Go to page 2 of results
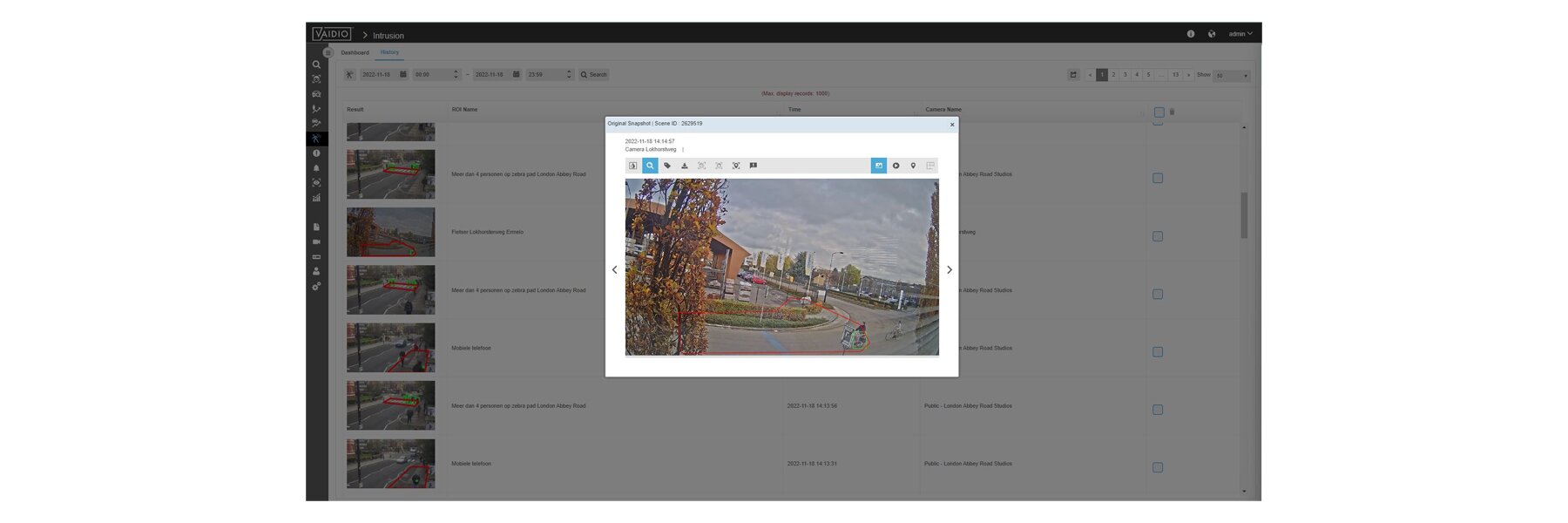 point(1113,75)
